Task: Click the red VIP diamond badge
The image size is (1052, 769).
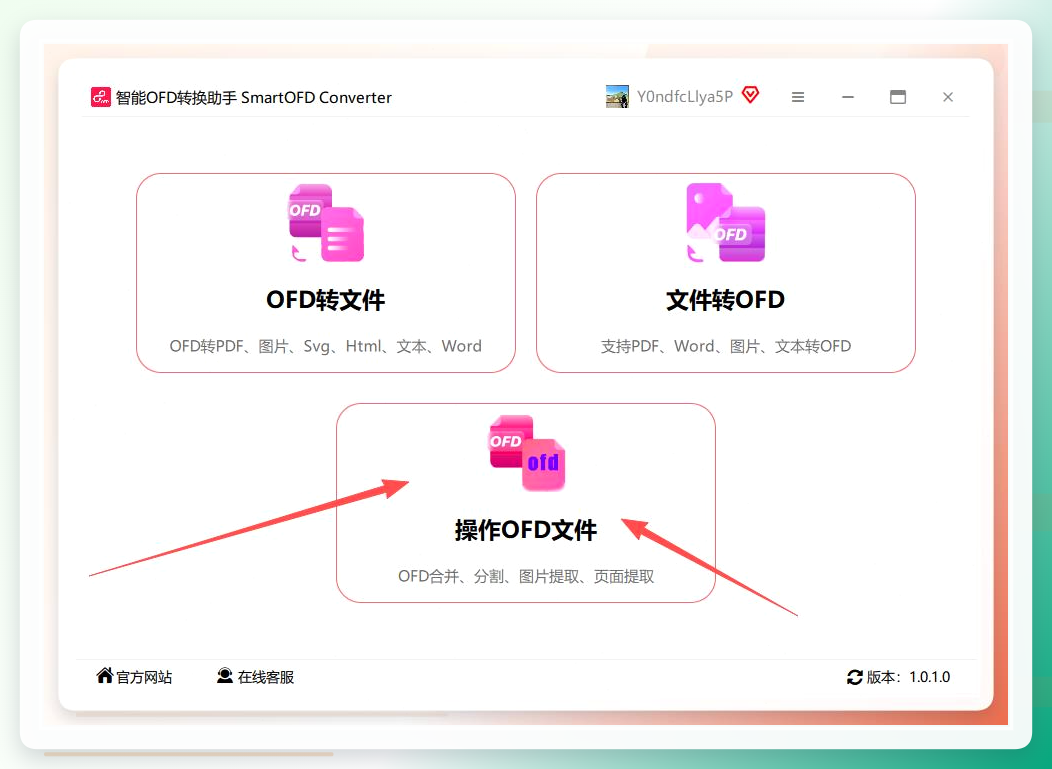Action: pyautogui.click(x=750, y=95)
